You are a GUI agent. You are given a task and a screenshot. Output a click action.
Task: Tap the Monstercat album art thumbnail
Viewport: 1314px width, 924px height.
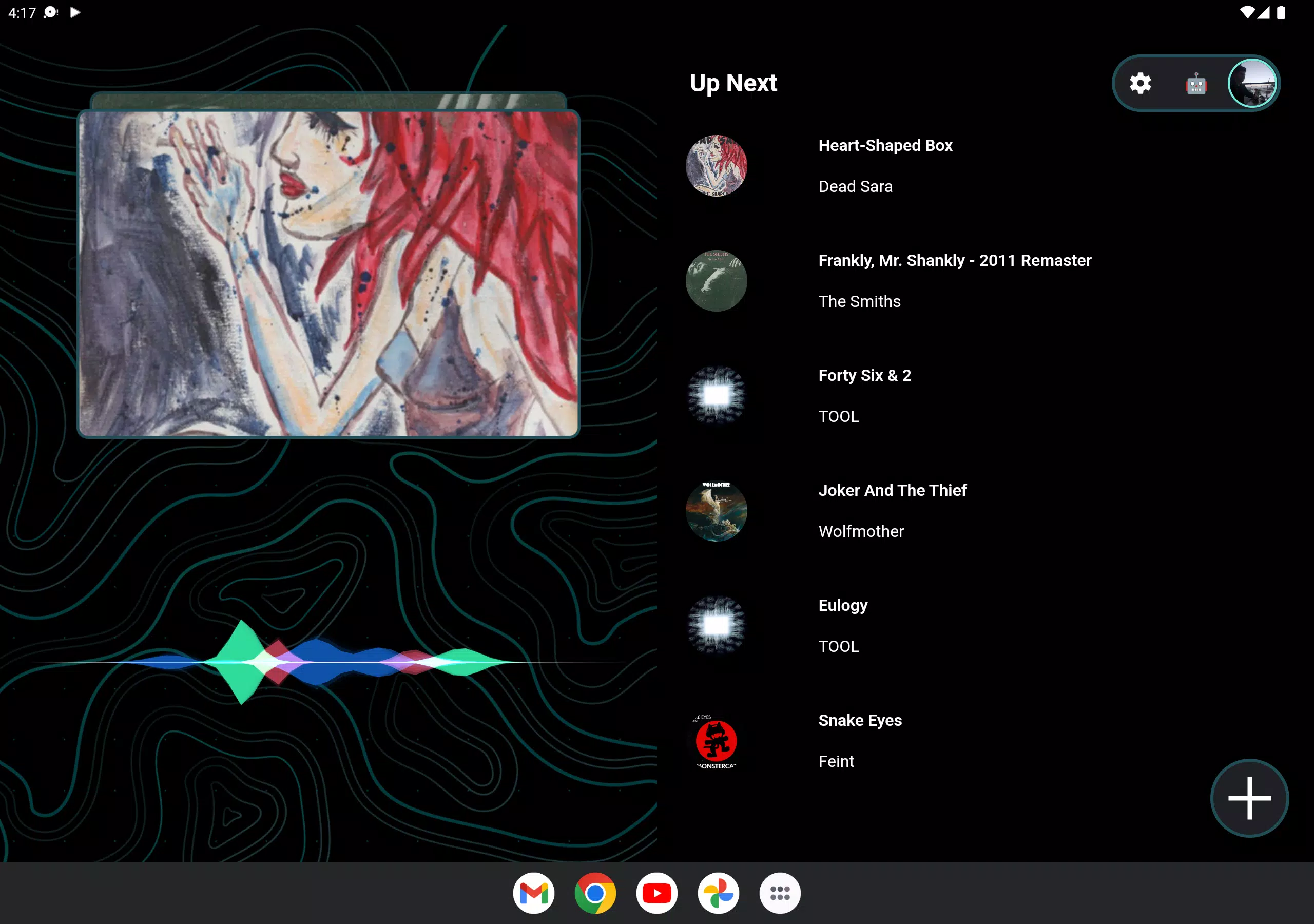pyautogui.click(x=716, y=741)
